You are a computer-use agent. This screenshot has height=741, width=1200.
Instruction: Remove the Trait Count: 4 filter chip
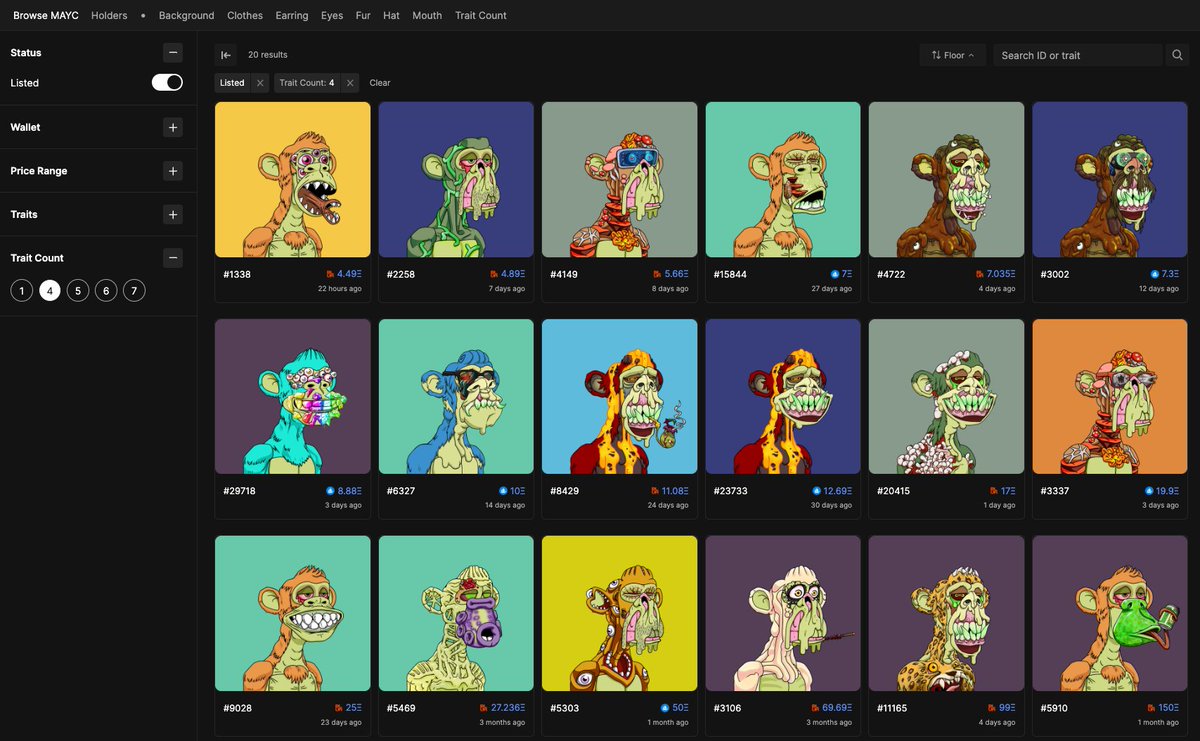click(x=350, y=83)
